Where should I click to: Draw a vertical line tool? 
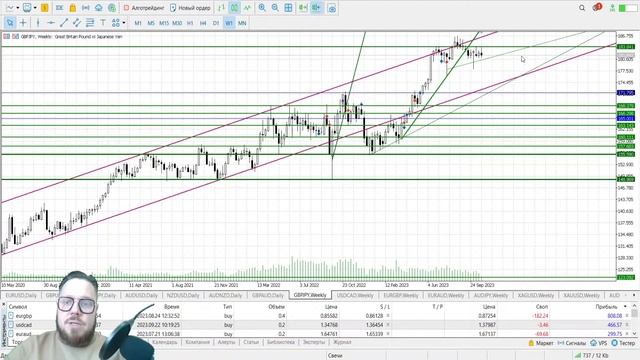[38, 23]
